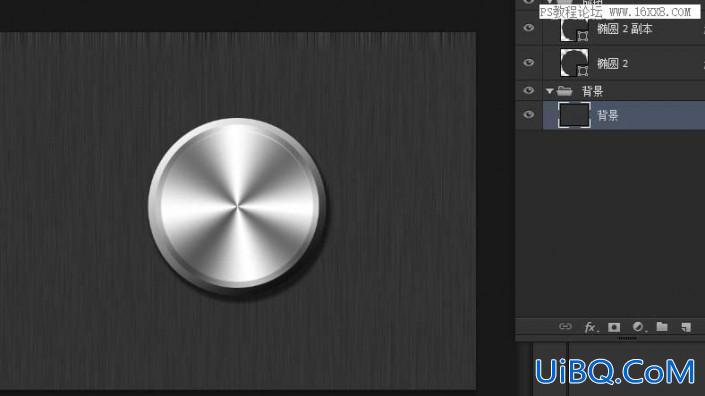Select the 背景 group name
This screenshot has height=396, width=705.
592,91
